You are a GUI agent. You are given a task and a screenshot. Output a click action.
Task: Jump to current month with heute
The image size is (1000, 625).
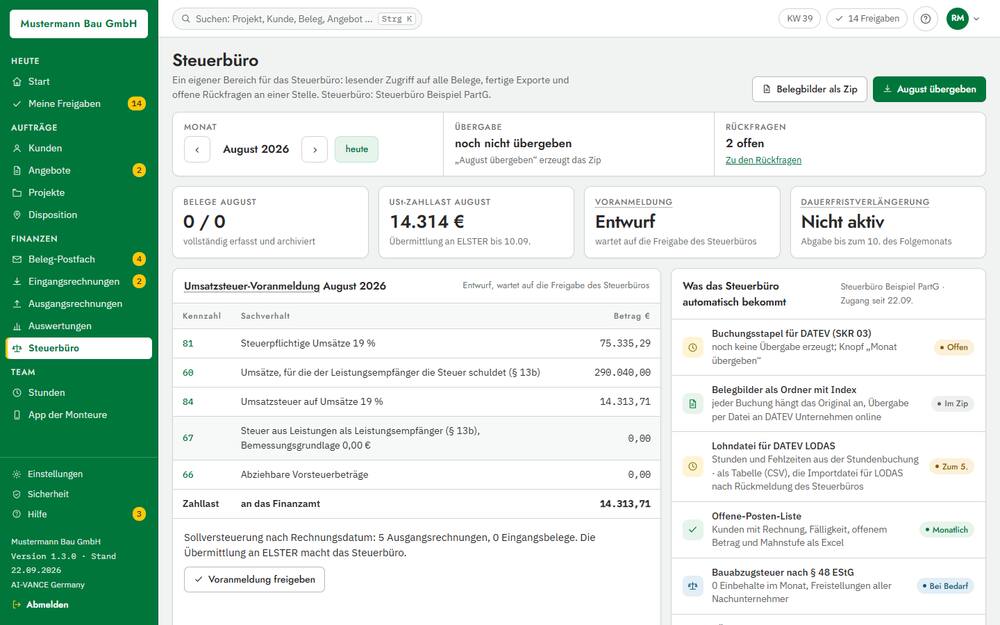pyautogui.click(x=357, y=149)
